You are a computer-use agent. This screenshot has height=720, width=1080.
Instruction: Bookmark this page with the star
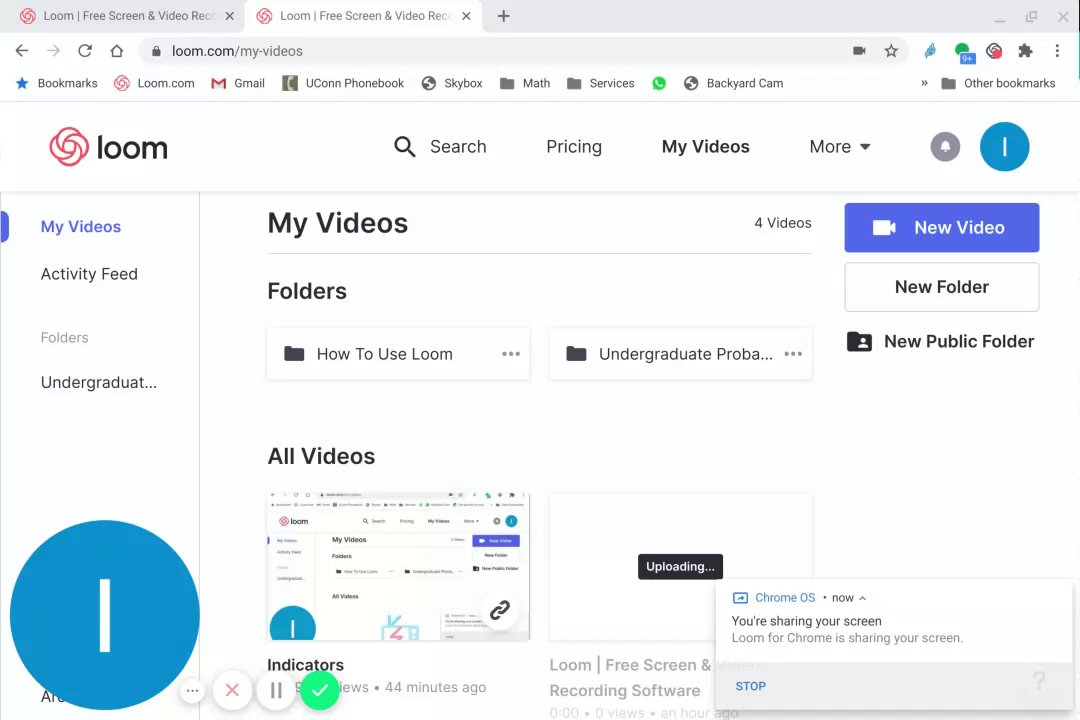point(891,51)
